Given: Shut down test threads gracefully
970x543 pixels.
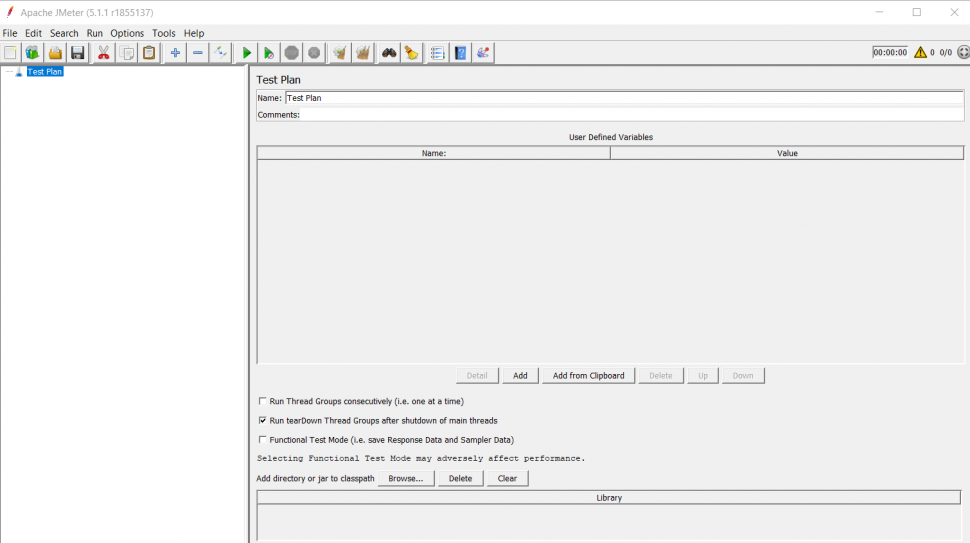Looking at the screenshot, I should point(314,53).
